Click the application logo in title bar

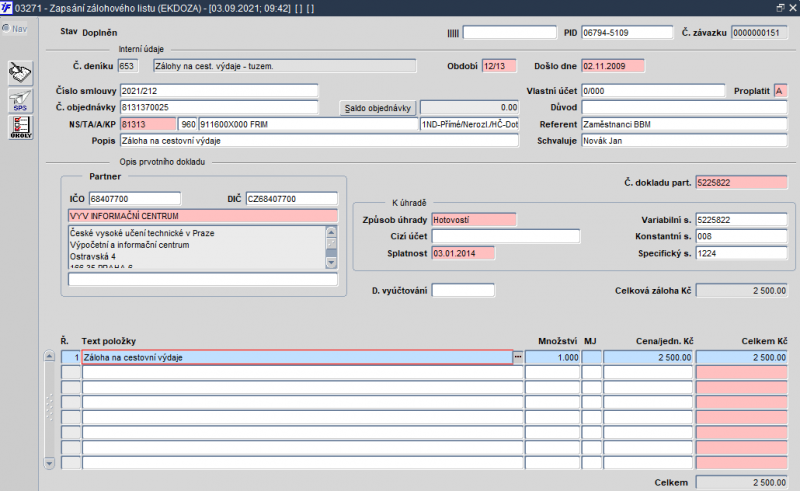tap(8, 7)
